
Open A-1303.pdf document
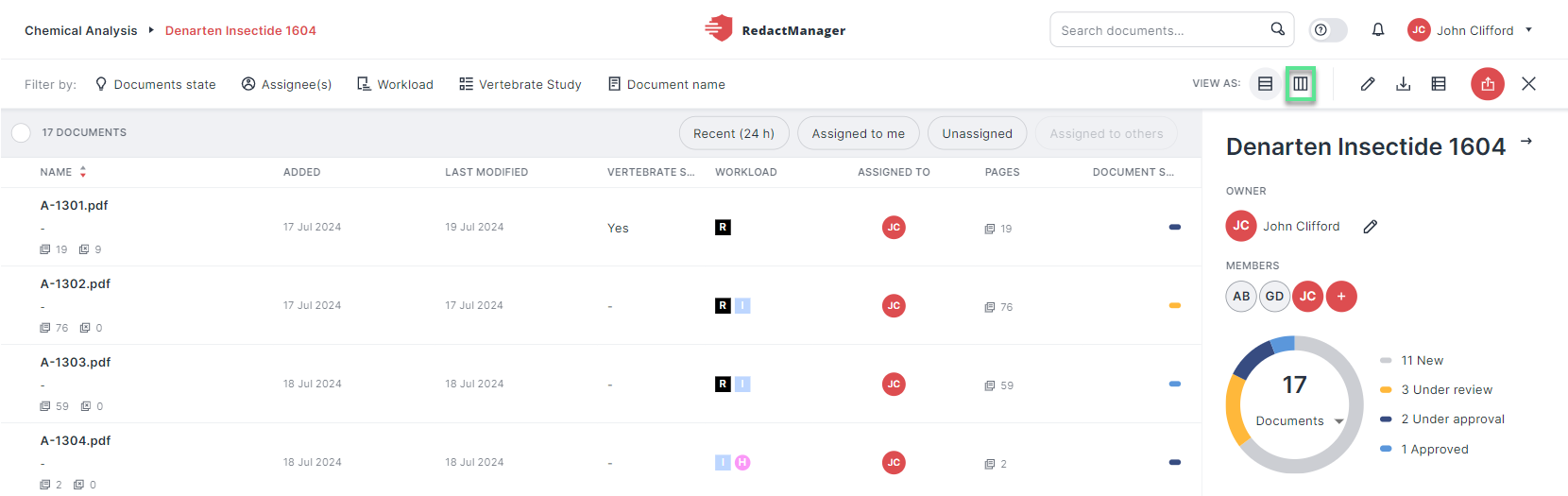tap(76, 362)
